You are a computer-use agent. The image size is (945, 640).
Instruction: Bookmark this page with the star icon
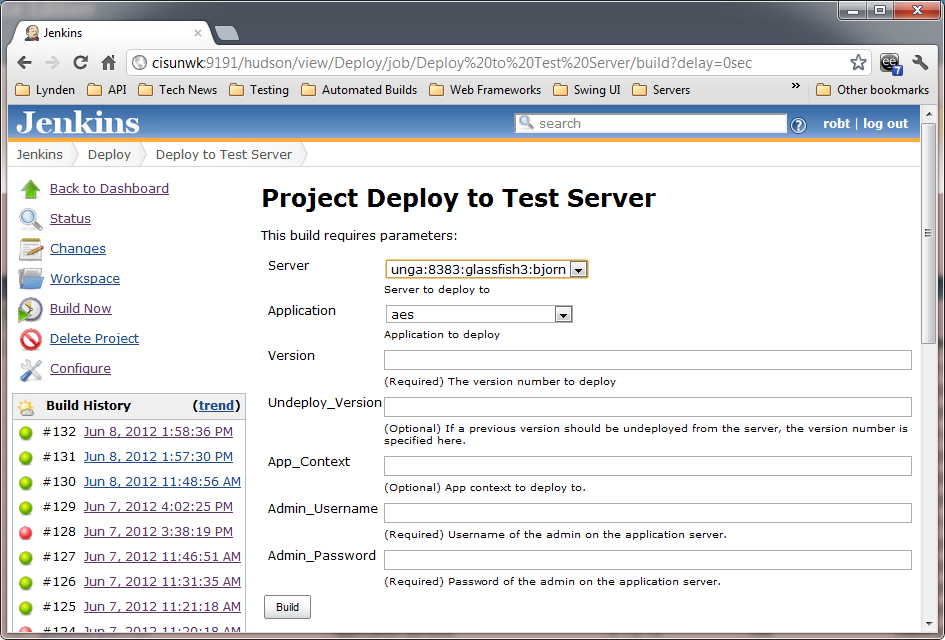(858, 62)
